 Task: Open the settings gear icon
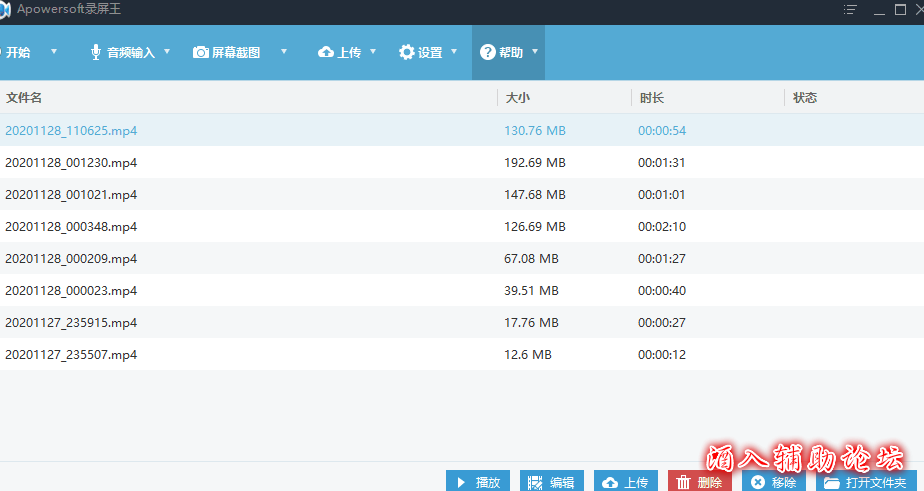click(x=407, y=52)
